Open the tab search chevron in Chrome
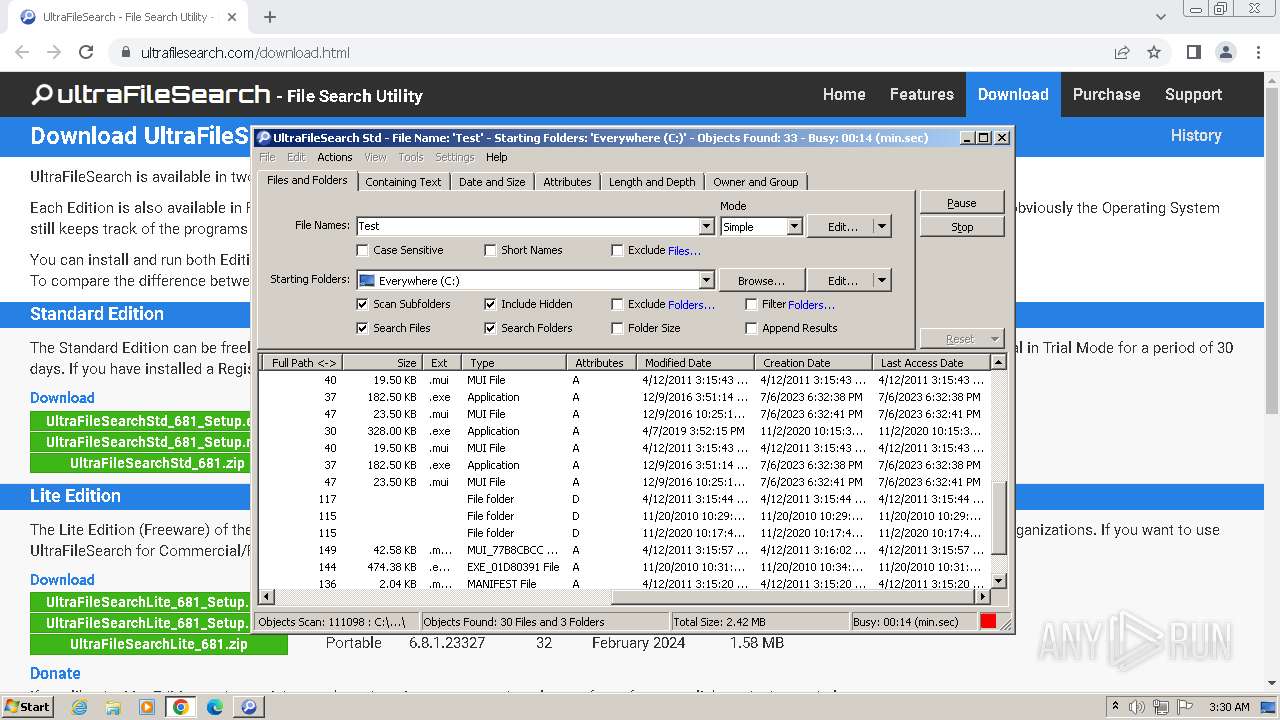1280x720 pixels. (1160, 17)
